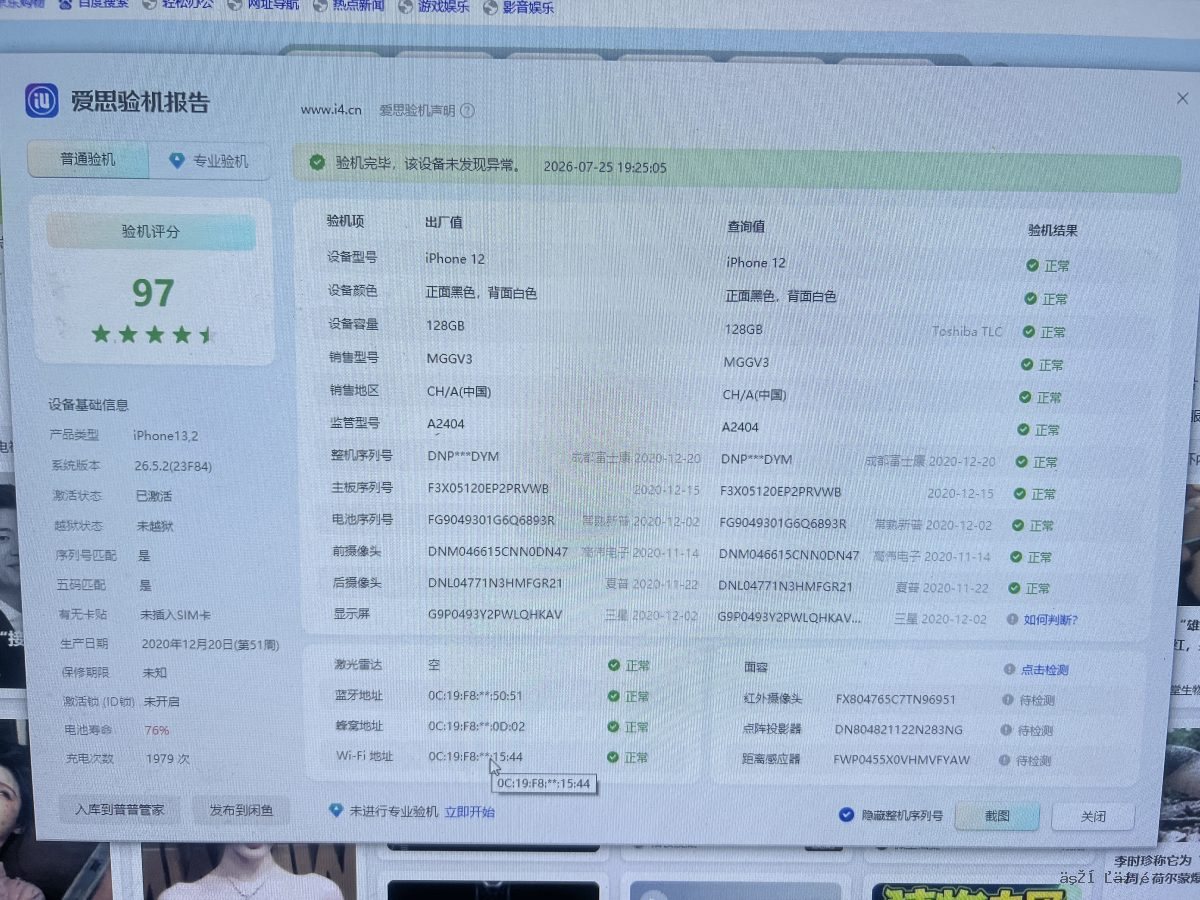Click the 充电次数 1979 次 value

pyautogui.click(x=167, y=759)
